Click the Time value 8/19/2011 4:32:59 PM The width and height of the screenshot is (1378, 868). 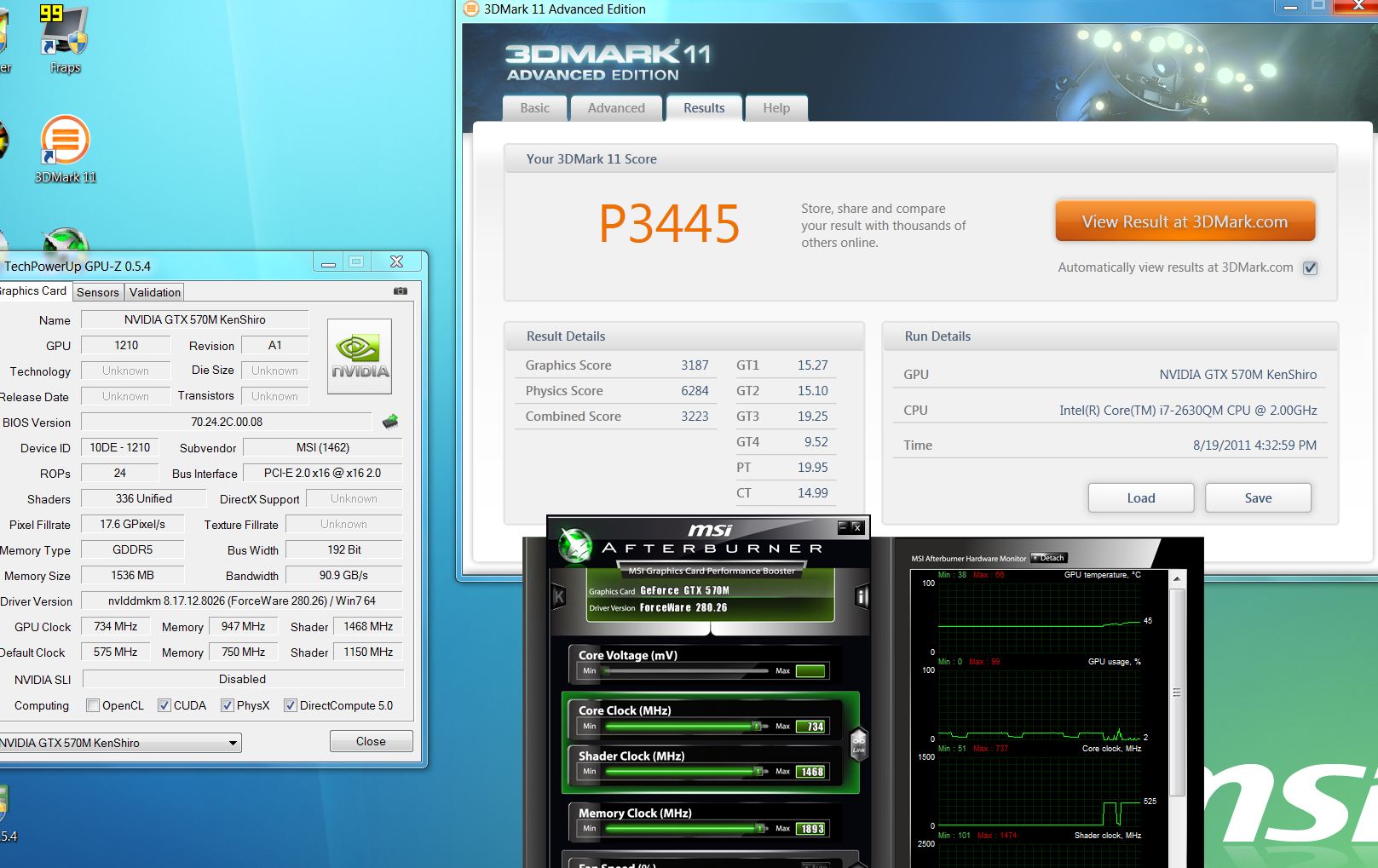click(1254, 445)
